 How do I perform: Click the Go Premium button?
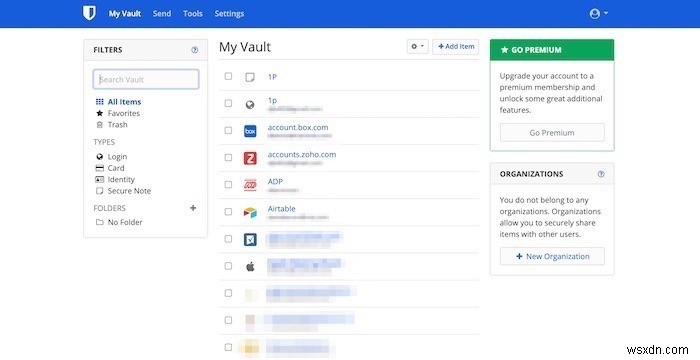tap(552, 133)
